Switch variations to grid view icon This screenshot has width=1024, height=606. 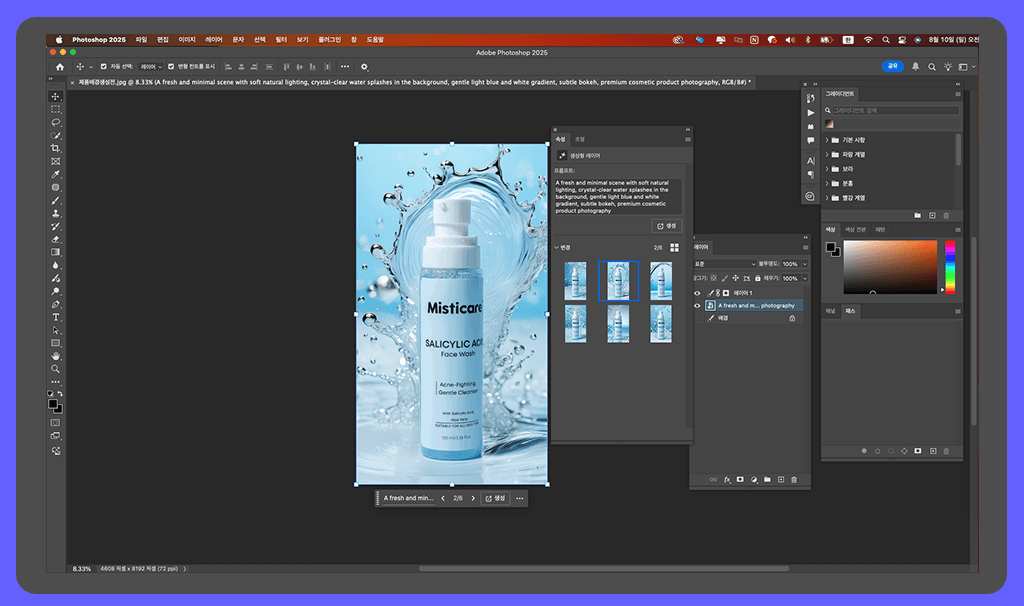point(675,247)
